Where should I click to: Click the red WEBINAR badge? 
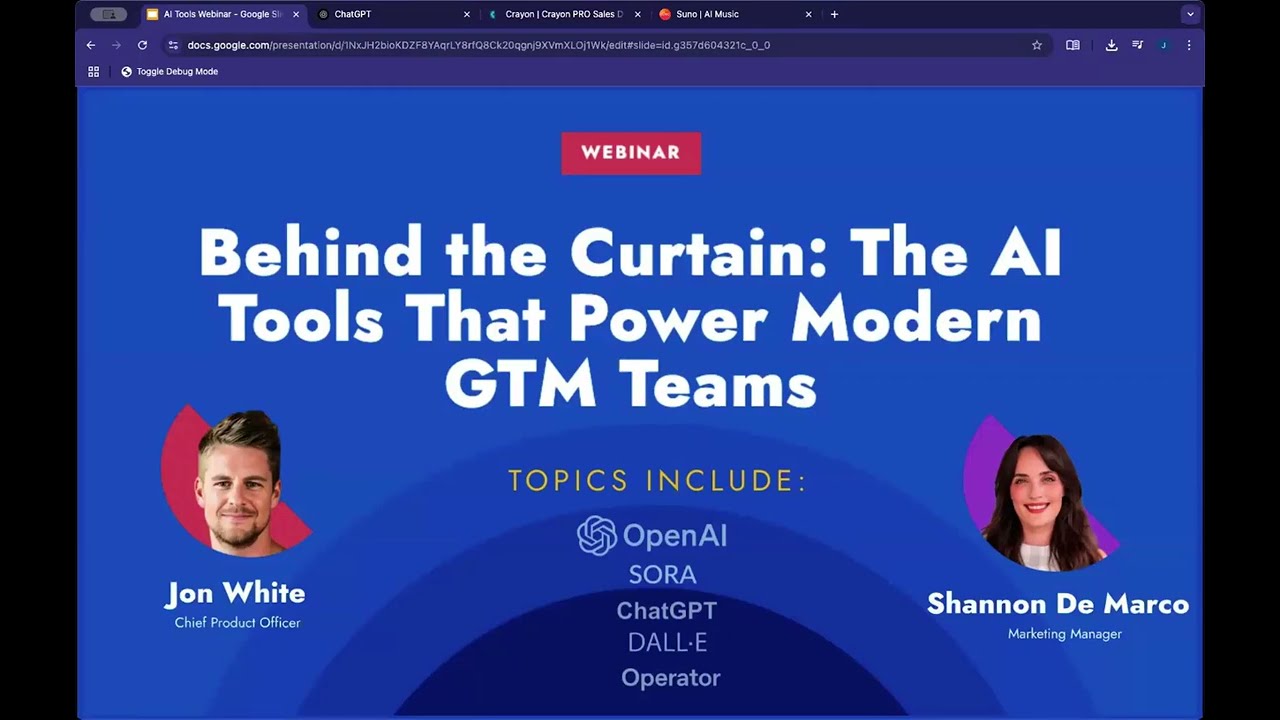(x=631, y=153)
